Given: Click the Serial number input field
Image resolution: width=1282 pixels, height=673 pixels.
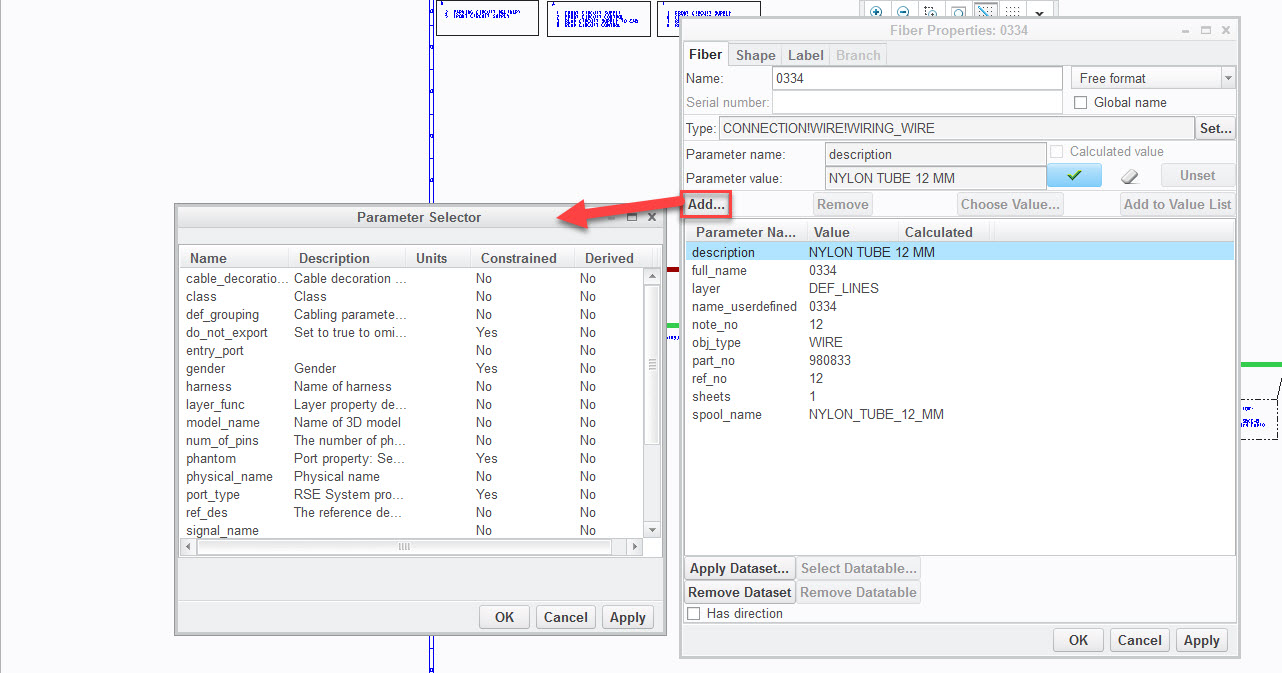Looking at the screenshot, I should click(917, 102).
